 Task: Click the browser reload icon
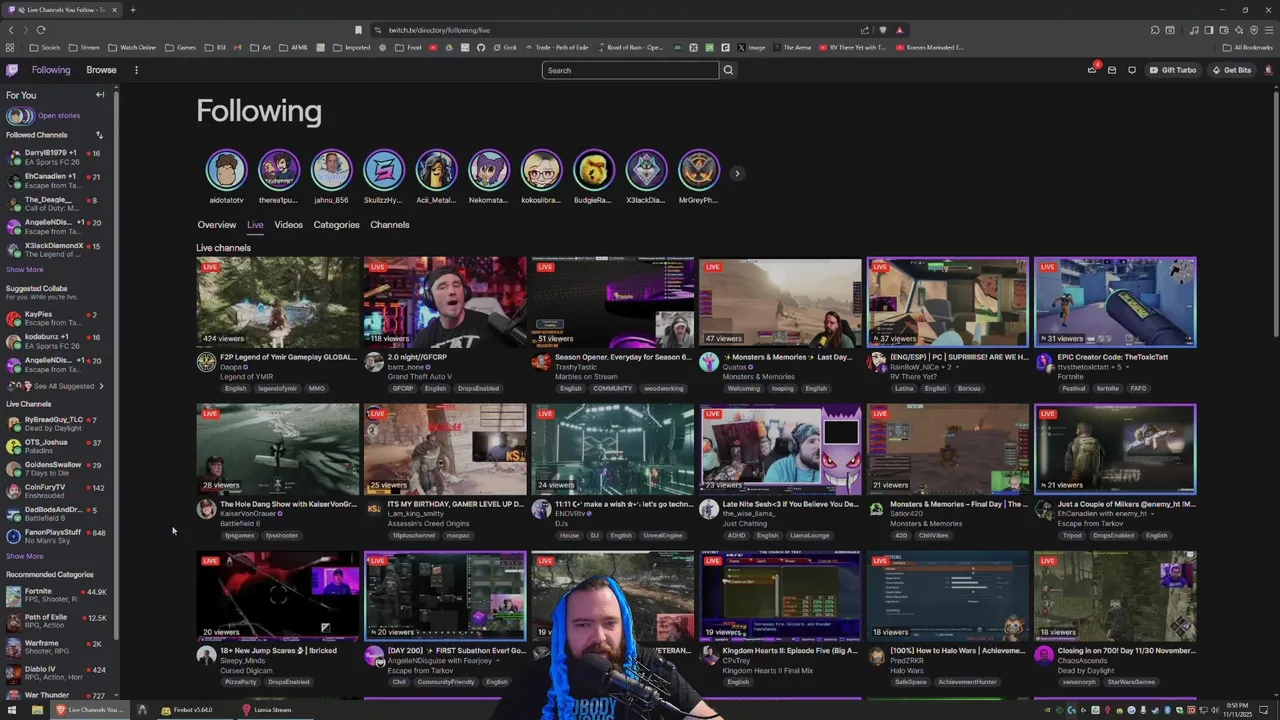[x=41, y=30]
